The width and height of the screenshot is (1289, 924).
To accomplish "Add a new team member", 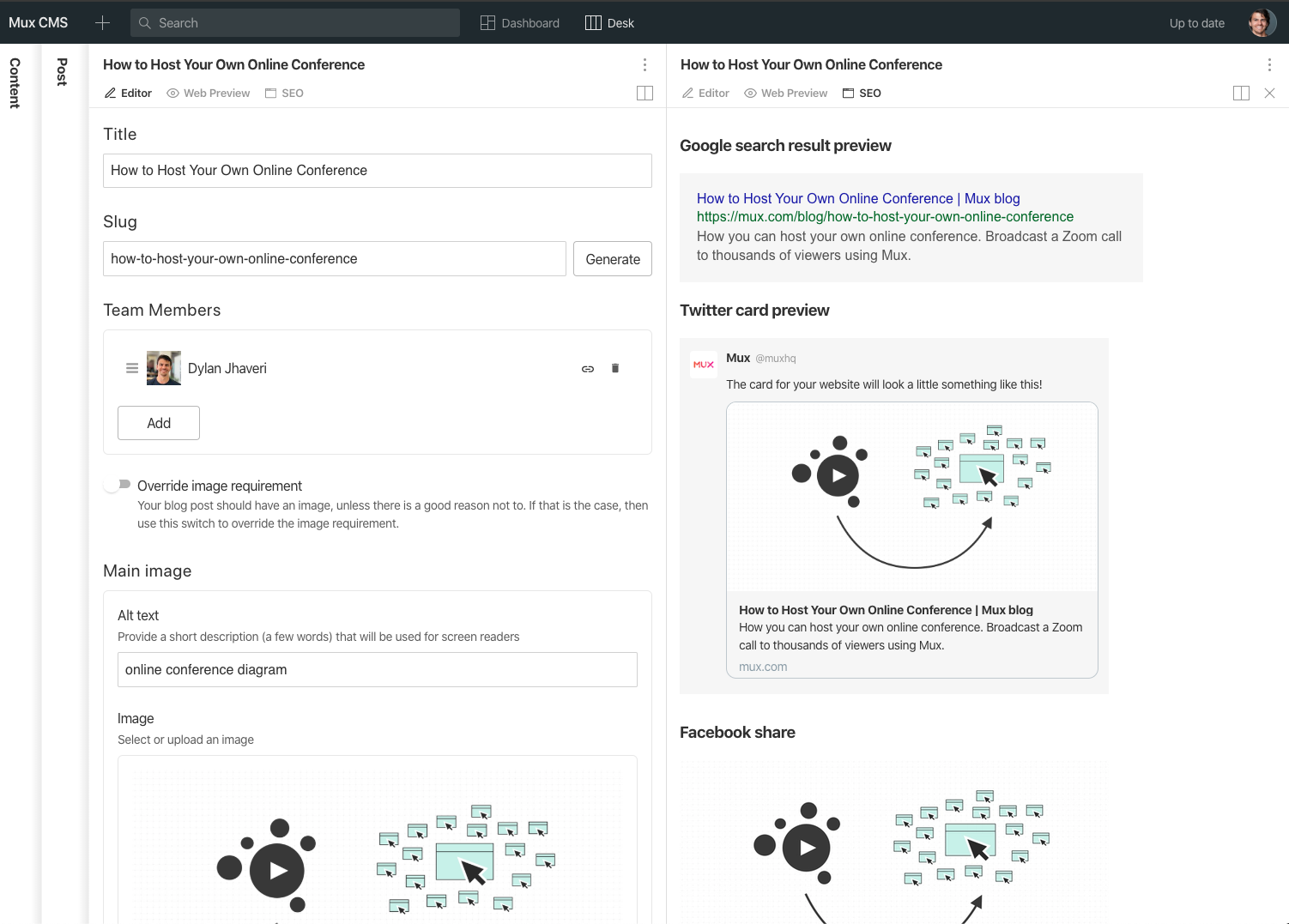I will point(158,422).
